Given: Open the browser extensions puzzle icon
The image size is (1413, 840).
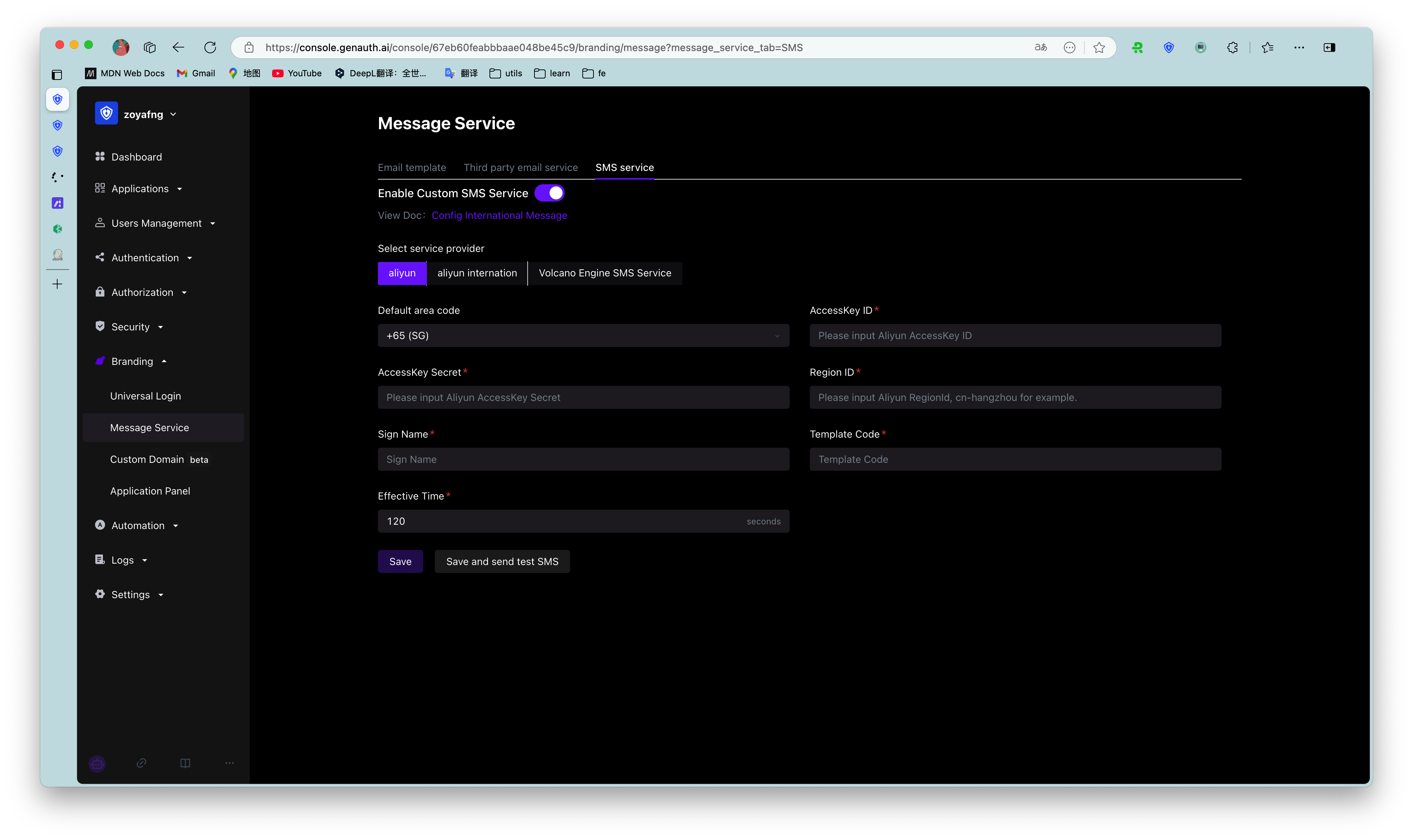Looking at the screenshot, I should coord(1232,48).
